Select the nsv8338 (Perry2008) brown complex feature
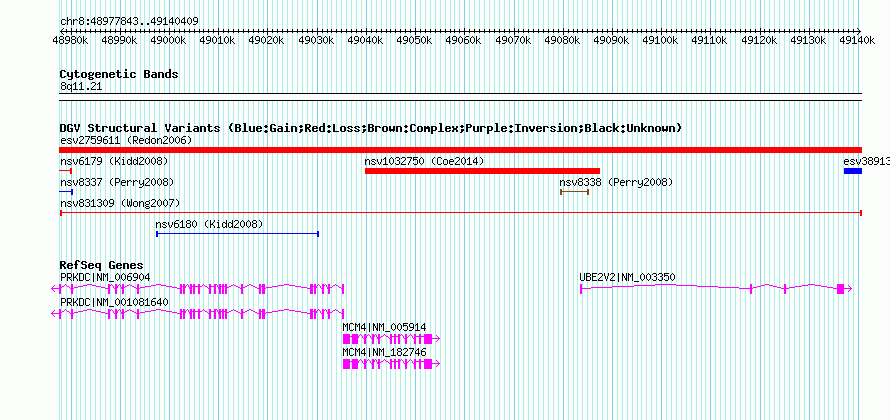This screenshot has width=890, height=420. click(x=574, y=192)
